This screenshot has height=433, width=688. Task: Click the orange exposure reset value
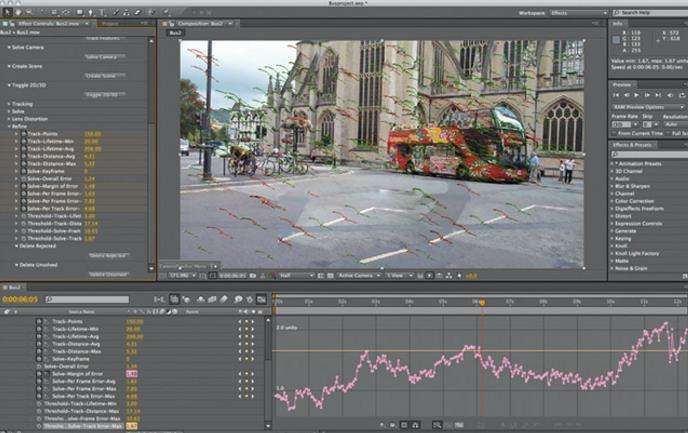[472, 276]
